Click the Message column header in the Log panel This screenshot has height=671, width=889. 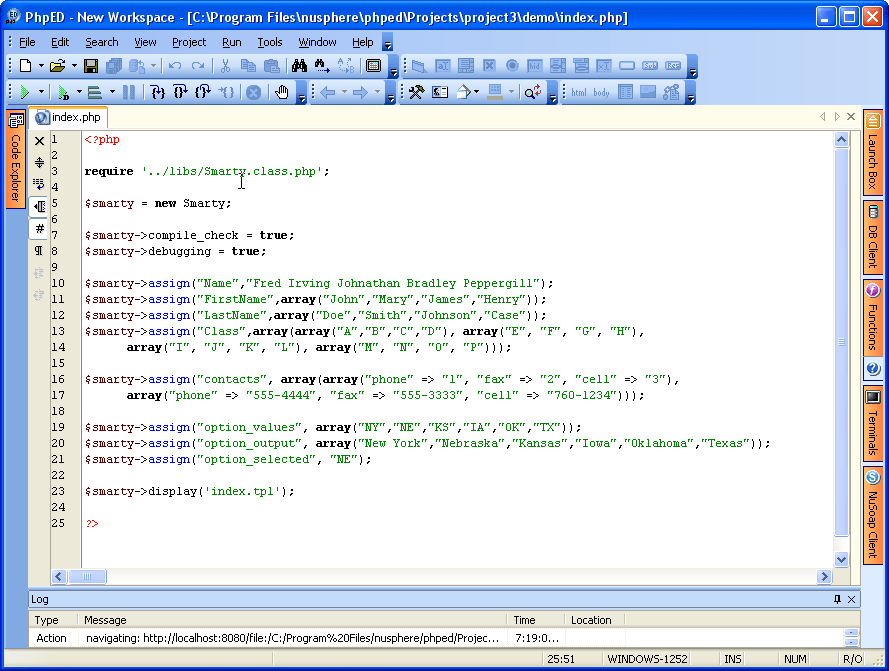(105, 619)
